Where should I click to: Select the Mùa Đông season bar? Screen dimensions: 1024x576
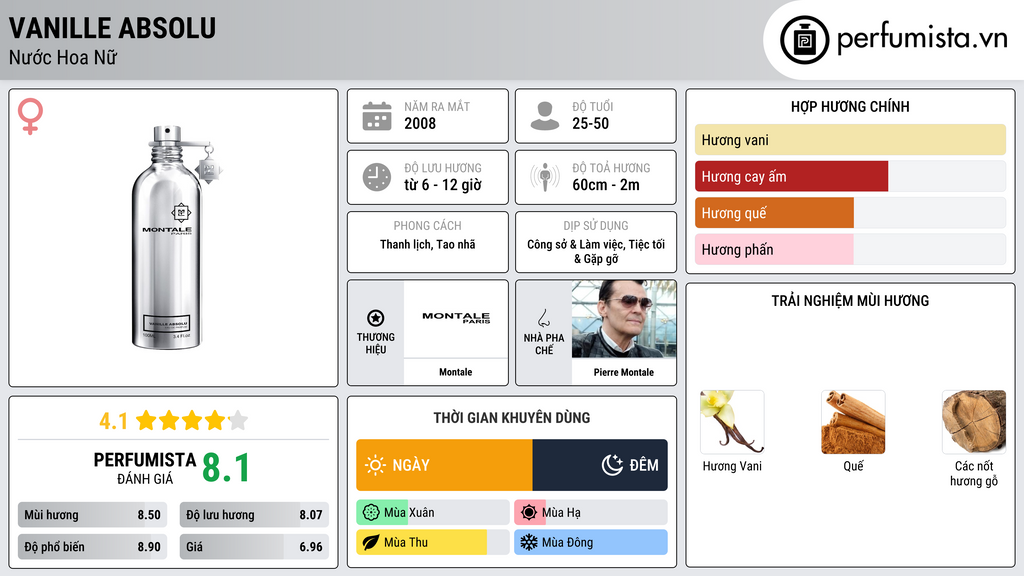[590, 542]
